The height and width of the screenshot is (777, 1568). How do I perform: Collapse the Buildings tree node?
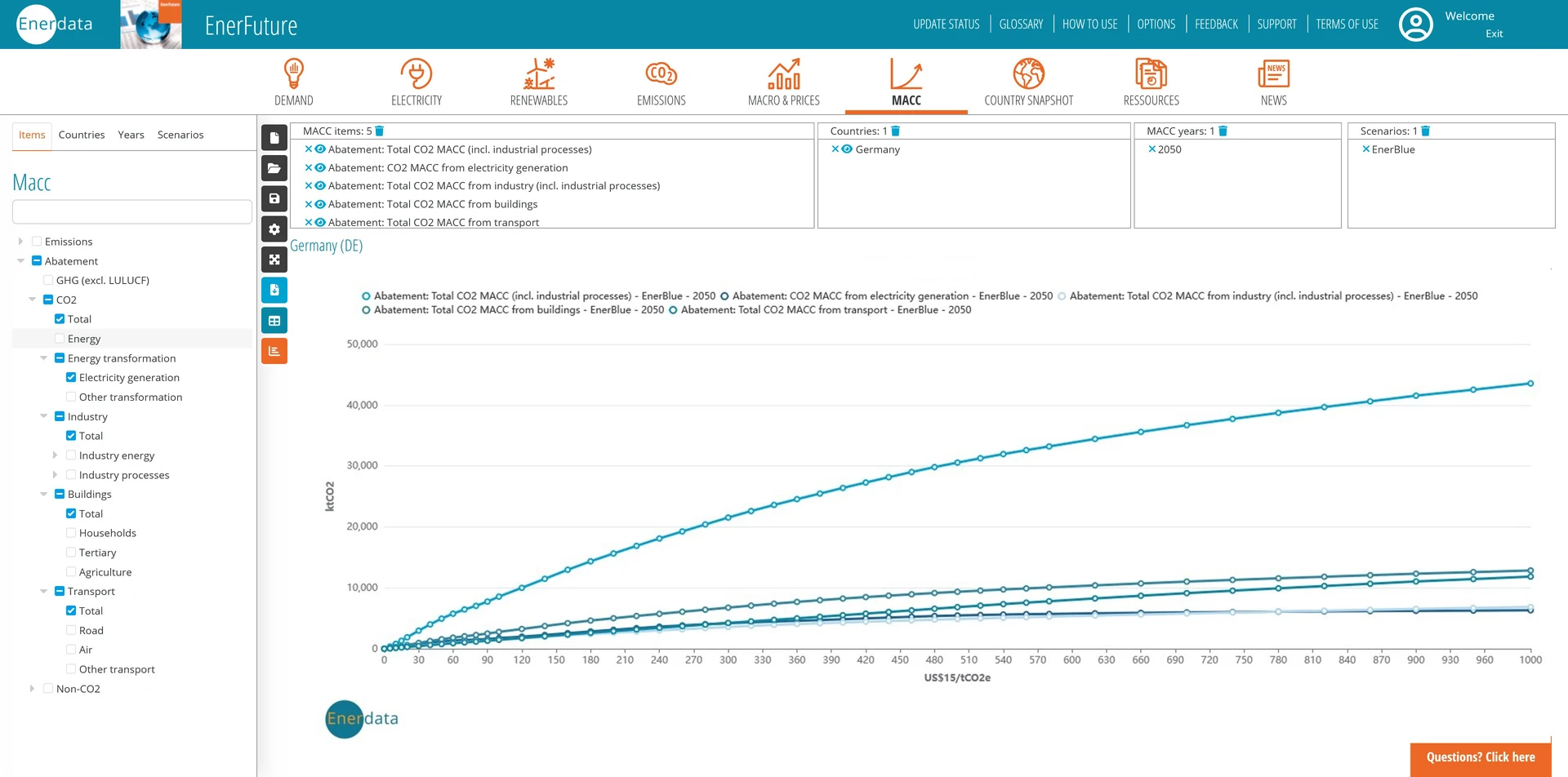click(43, 494)
